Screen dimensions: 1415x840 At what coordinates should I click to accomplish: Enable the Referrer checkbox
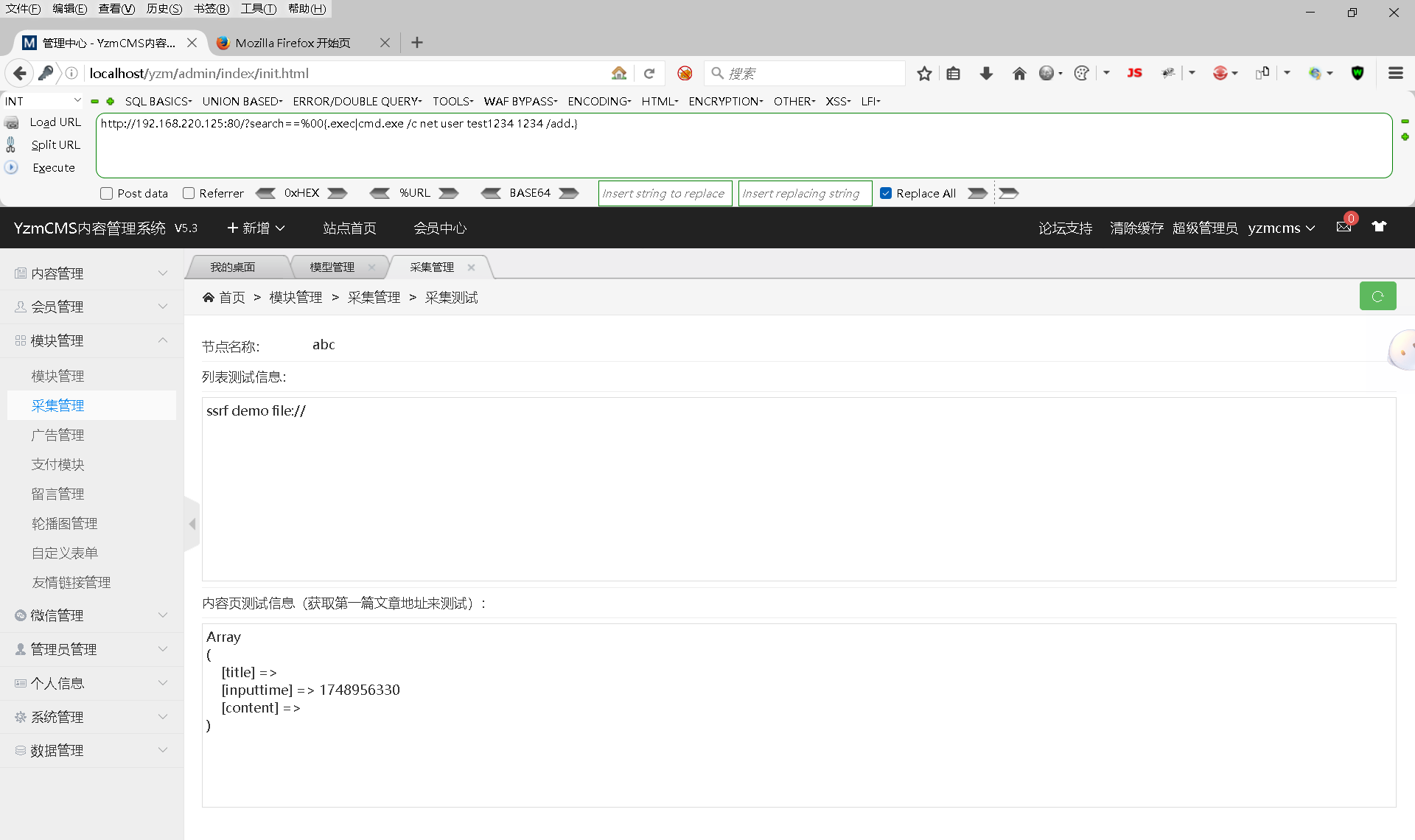189,193
